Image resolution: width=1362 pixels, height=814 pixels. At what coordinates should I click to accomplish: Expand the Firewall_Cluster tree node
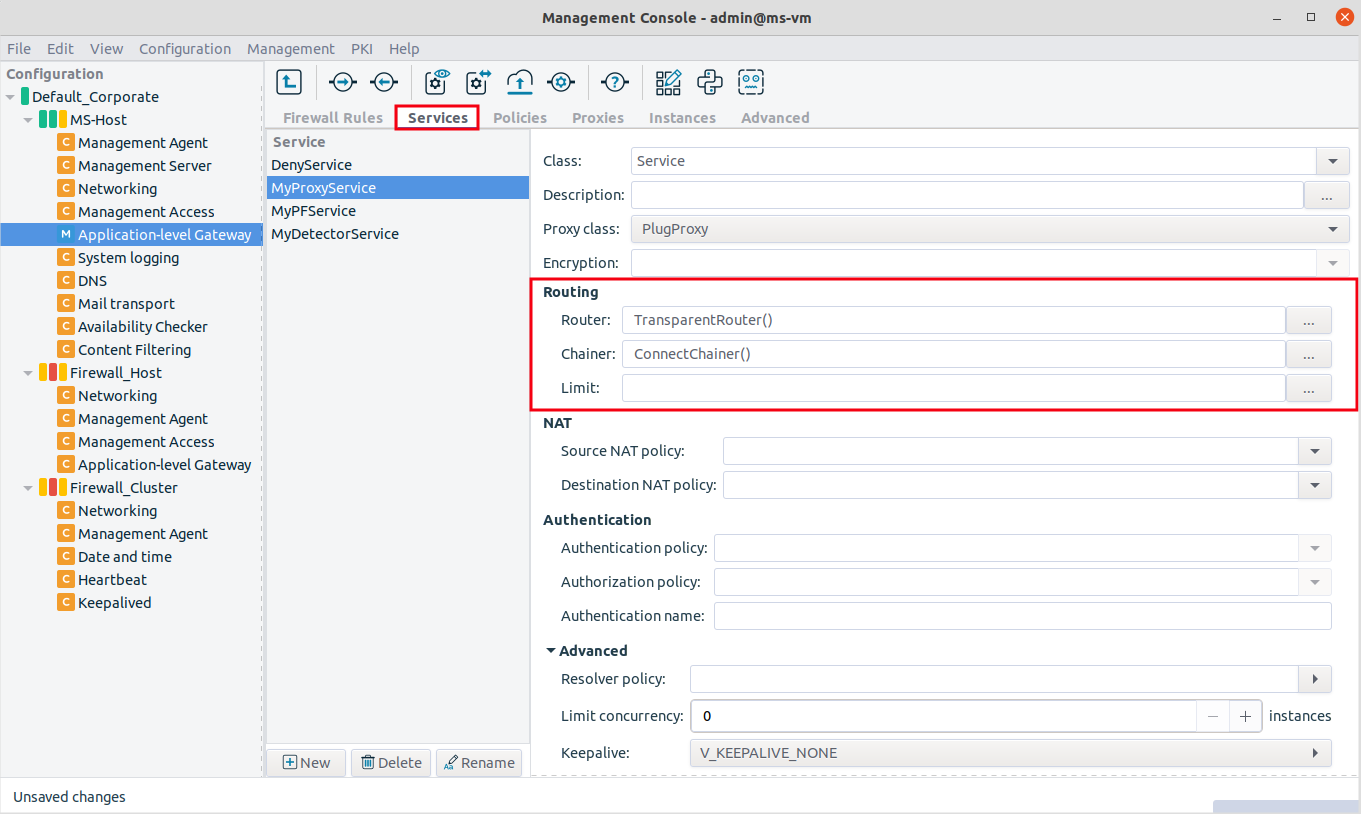[x=28, y=487]
